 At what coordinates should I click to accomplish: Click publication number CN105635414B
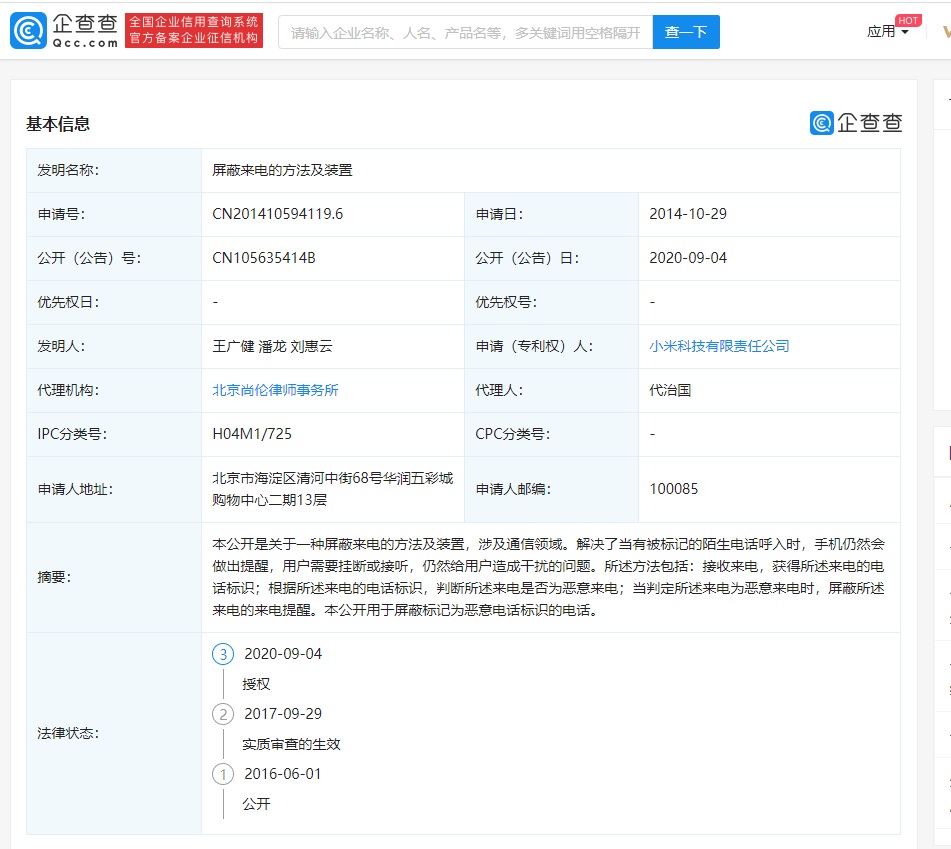pyautogui.click(x=263, y=258)
